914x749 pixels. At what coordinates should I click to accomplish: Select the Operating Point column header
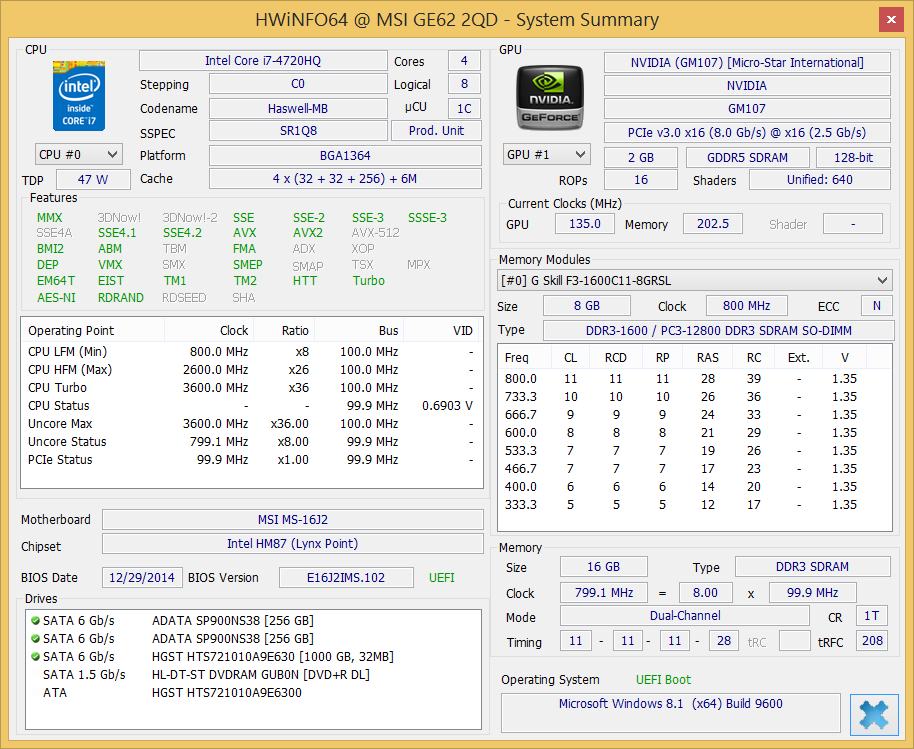tap(93, 330)
